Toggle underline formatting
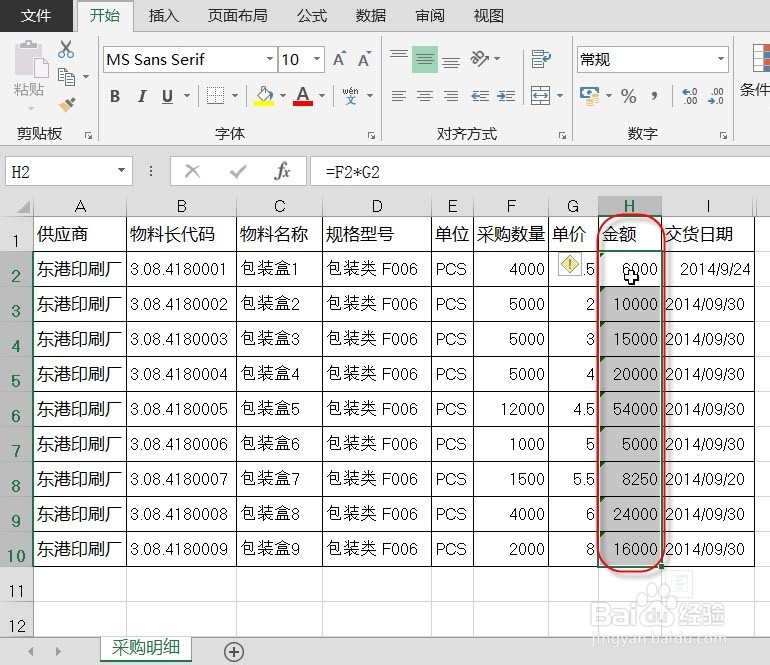The image size is (770, 665). pos(167,96)
